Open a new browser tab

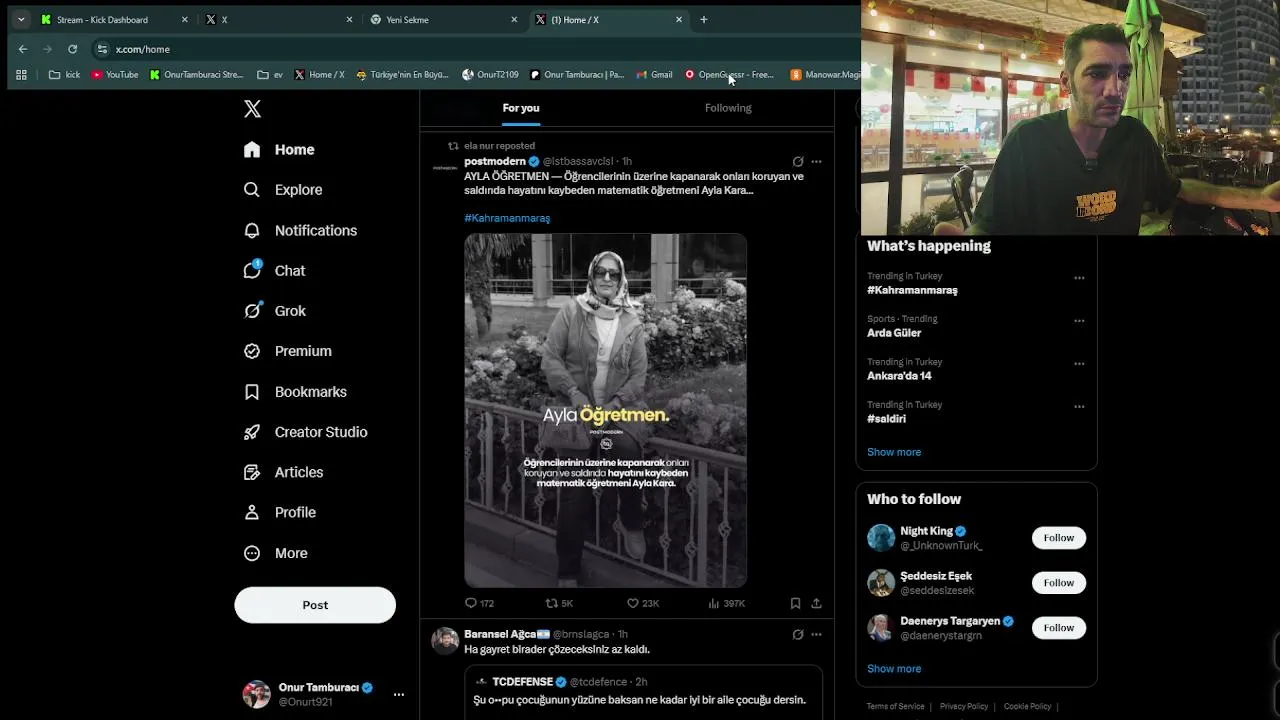click(x=703, y=19)
